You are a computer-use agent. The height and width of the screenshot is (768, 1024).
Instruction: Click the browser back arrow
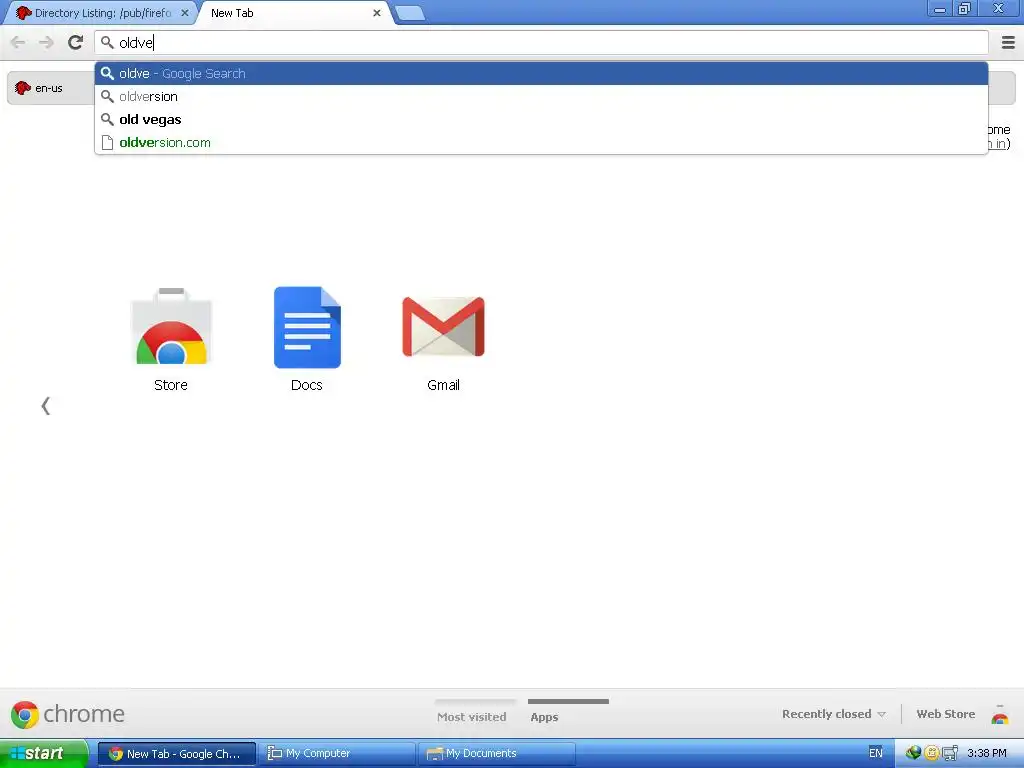click(18, 43)
